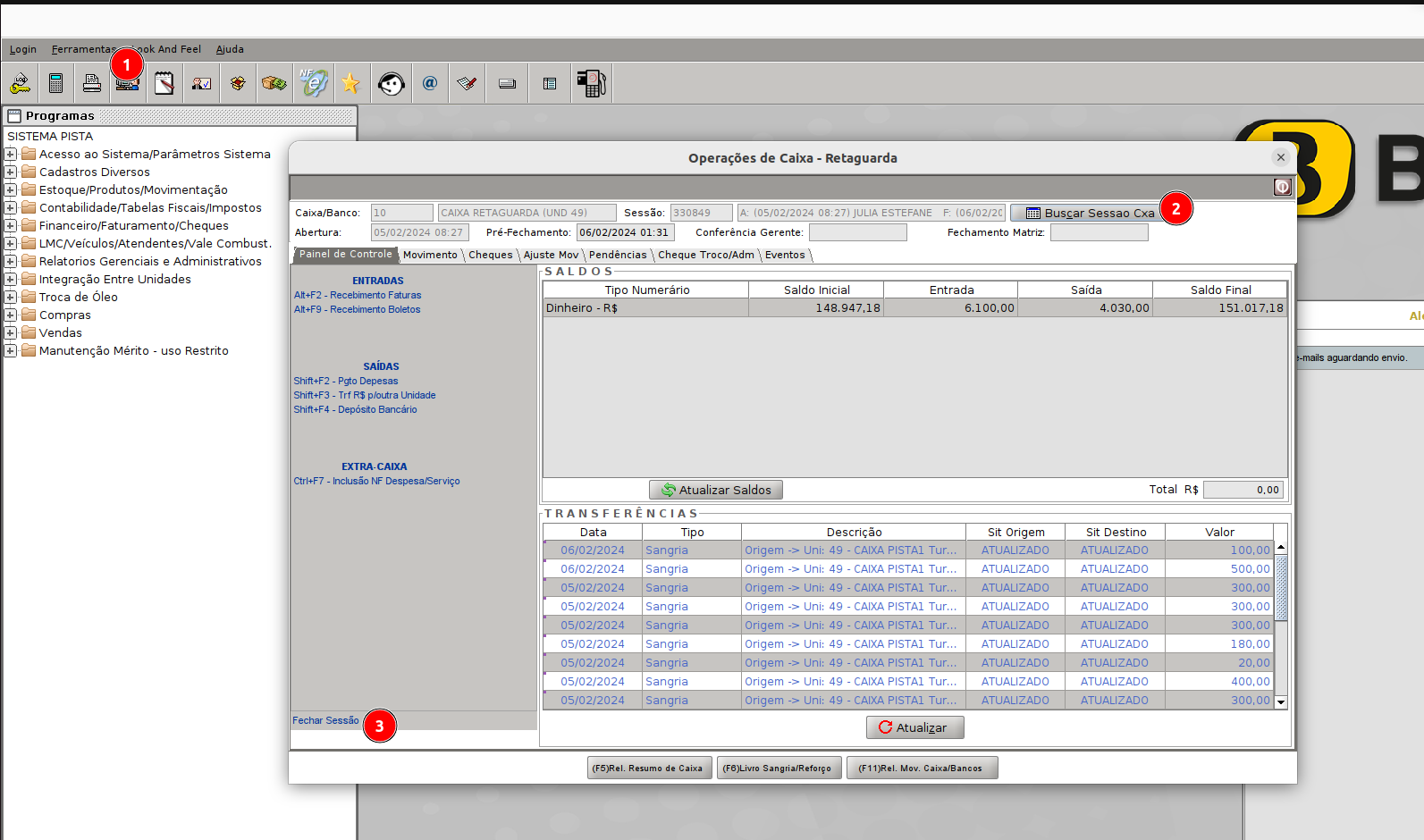Expand the Vendas folder in tree
The width and height of the screenshot is (1424, 840).
[11, 332]
